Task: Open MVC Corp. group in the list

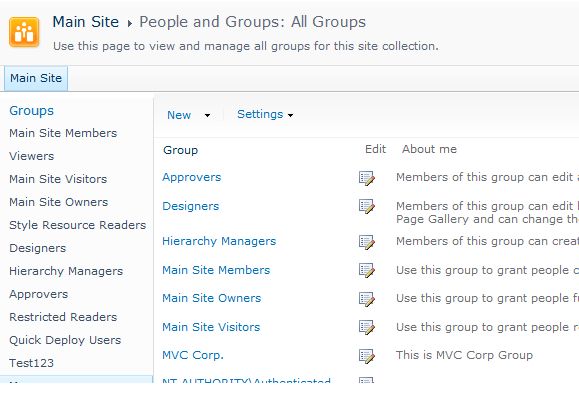Action: coord(193,355)
